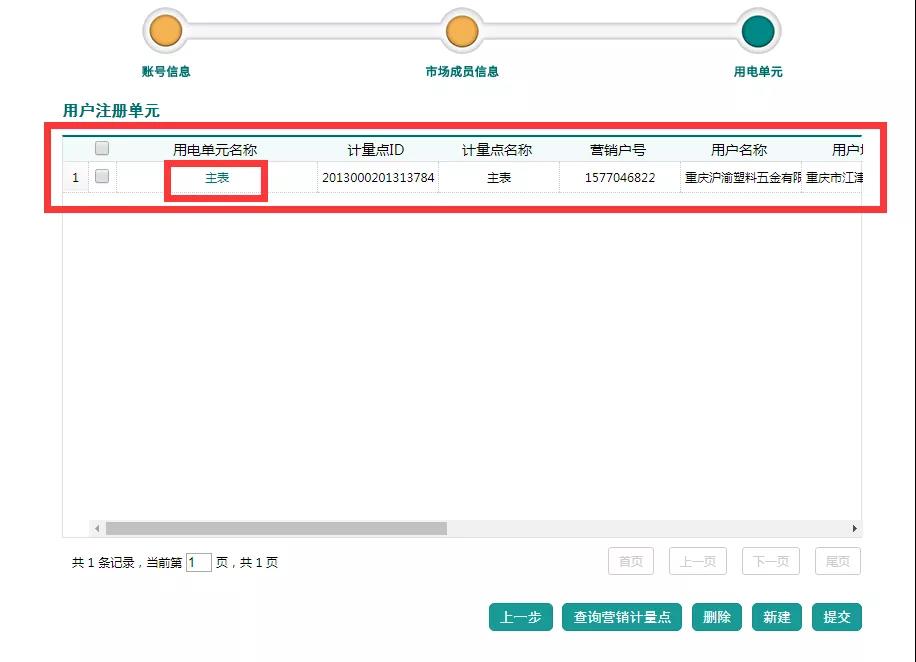Sort by 计量点ID column header
The width and height of the screenshot is (916, 662).
(376, 150)
